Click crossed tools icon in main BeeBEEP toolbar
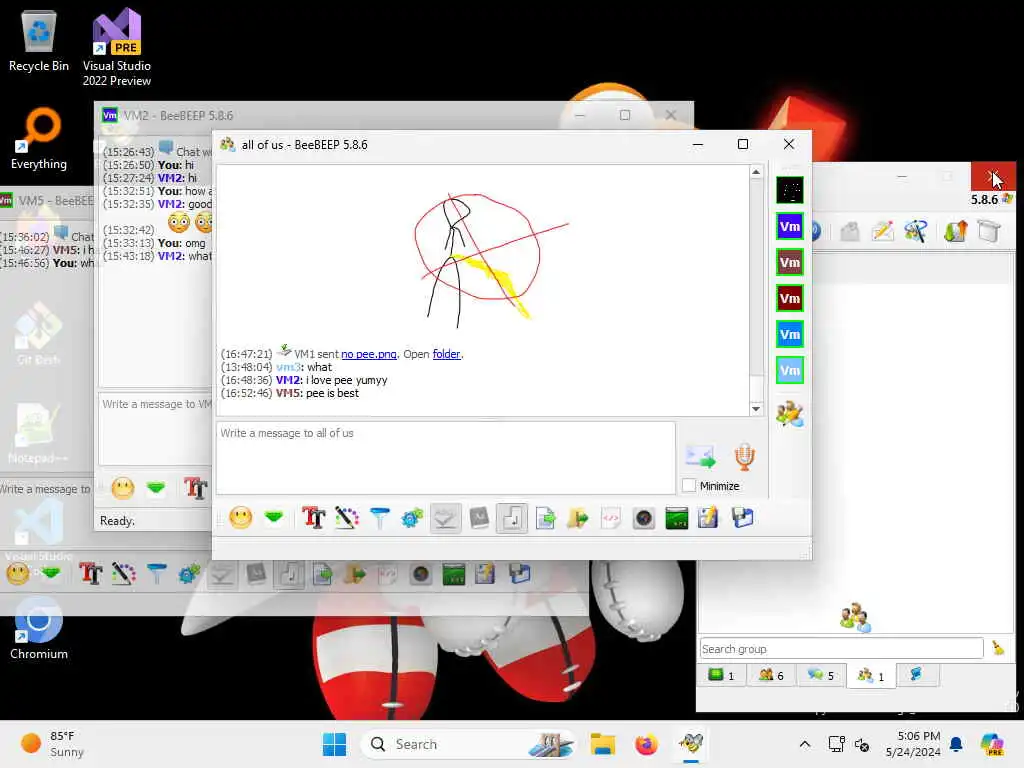 tap(916, 231)
